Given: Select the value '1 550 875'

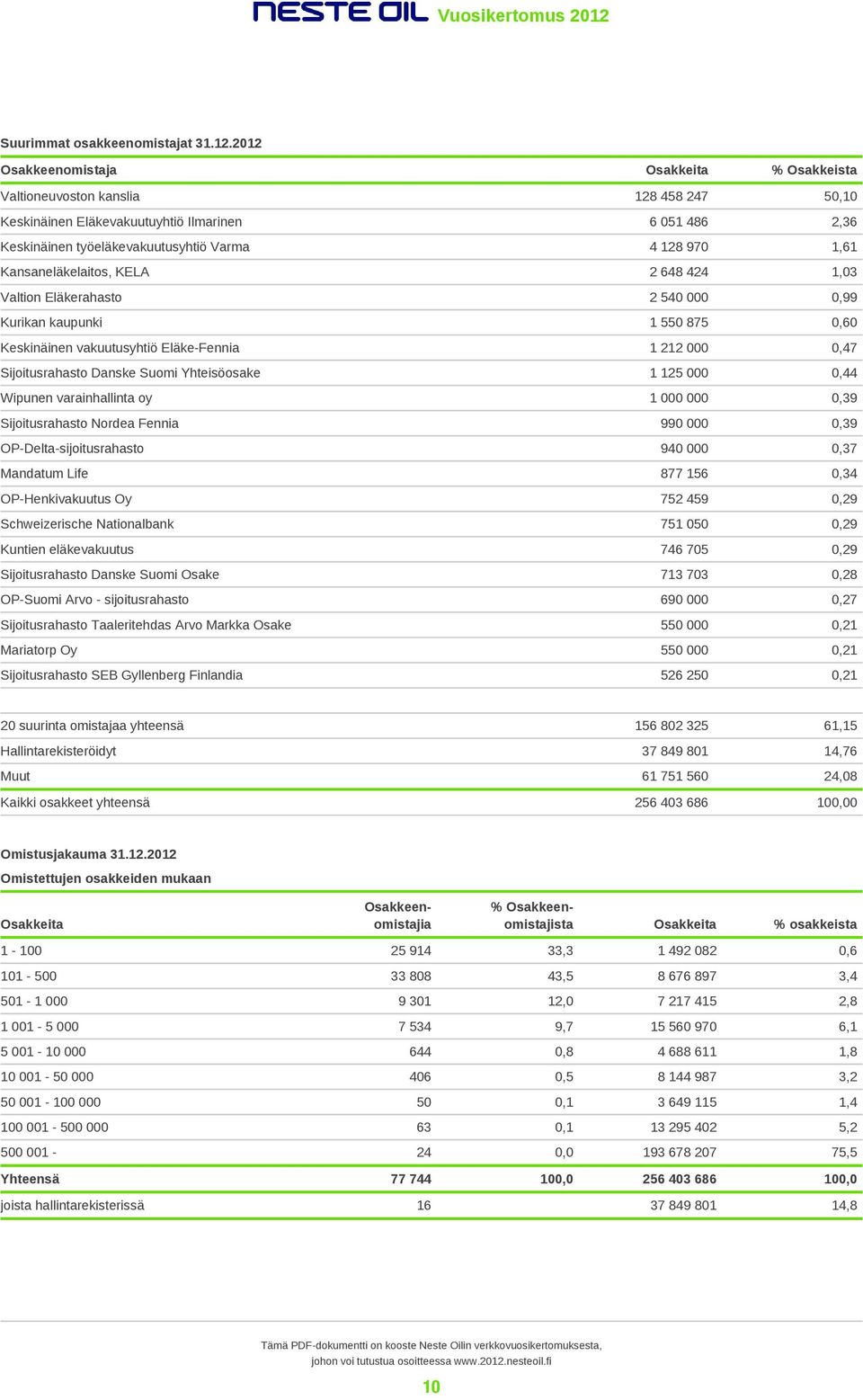Looking at the screenshot, I should [x=679, y=322].
